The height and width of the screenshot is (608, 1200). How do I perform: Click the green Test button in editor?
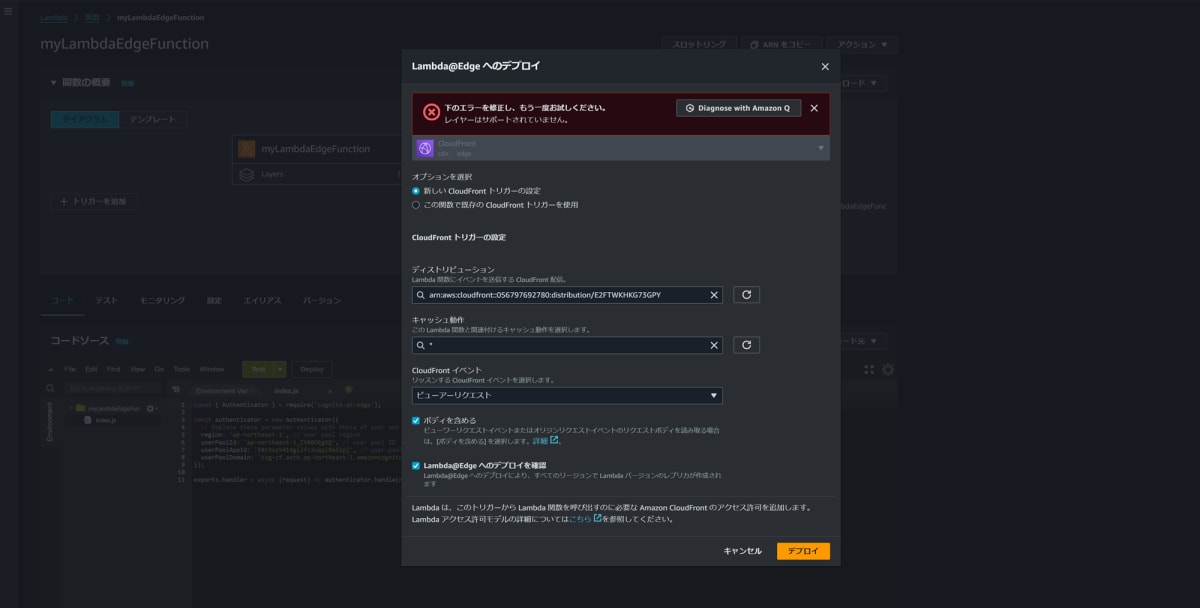coord(258,369)
